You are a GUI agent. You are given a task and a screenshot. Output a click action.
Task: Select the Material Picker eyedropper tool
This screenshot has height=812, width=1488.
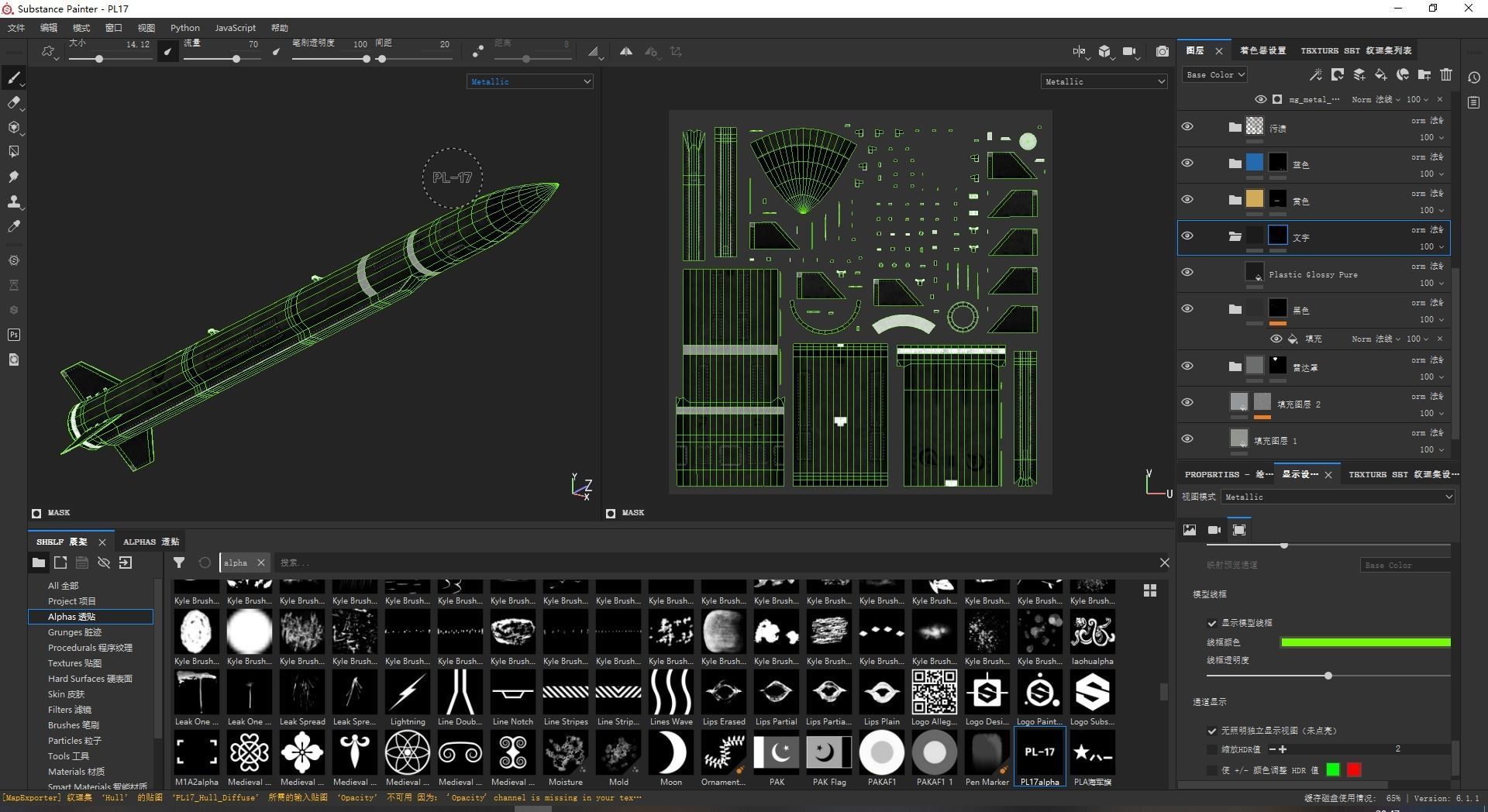pos(14,226)
